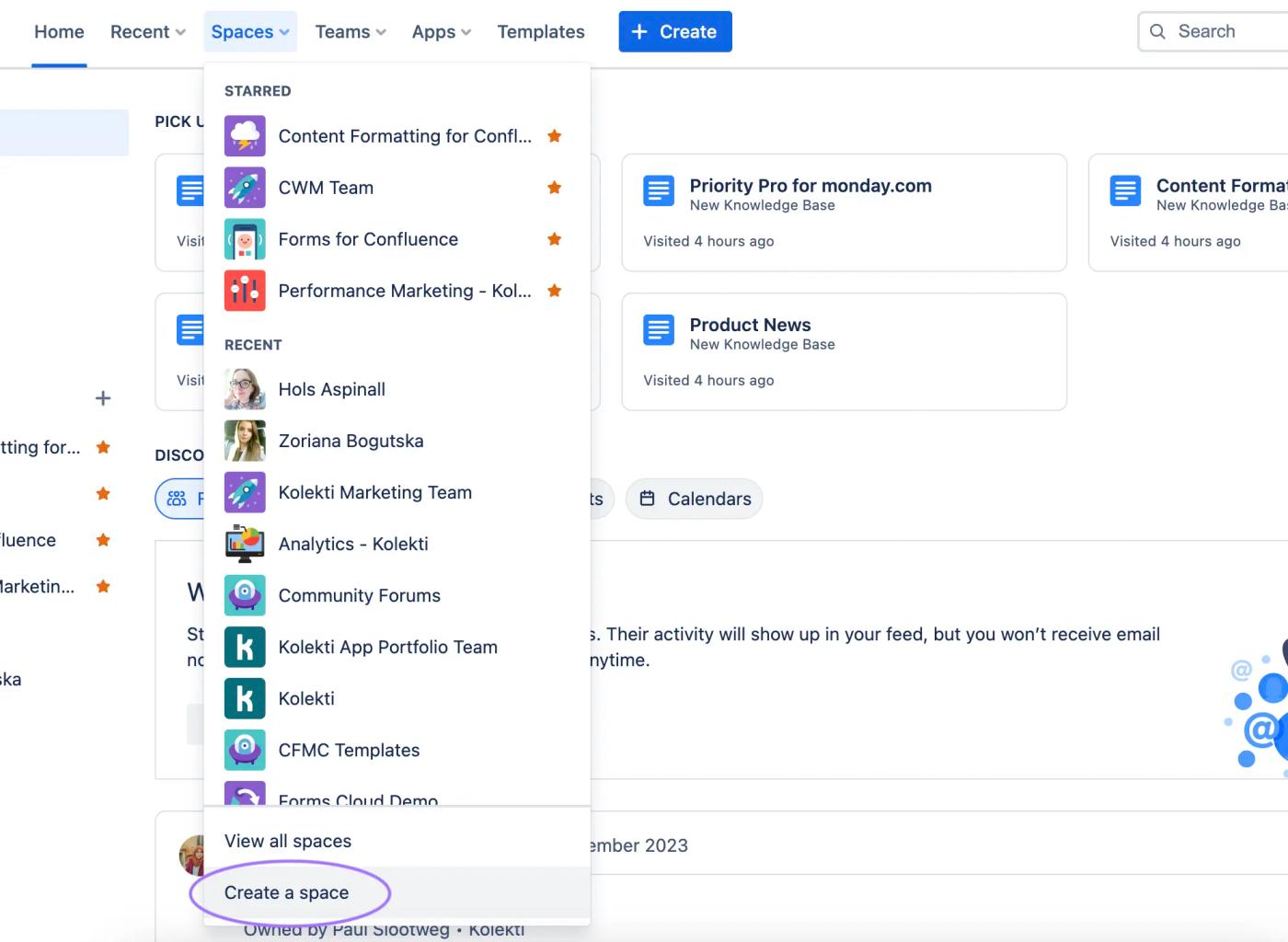The width and height of the screenshot is (1288, 942).
Task: Click the Content Formatting space cloud icon
Action: (245, 136)
